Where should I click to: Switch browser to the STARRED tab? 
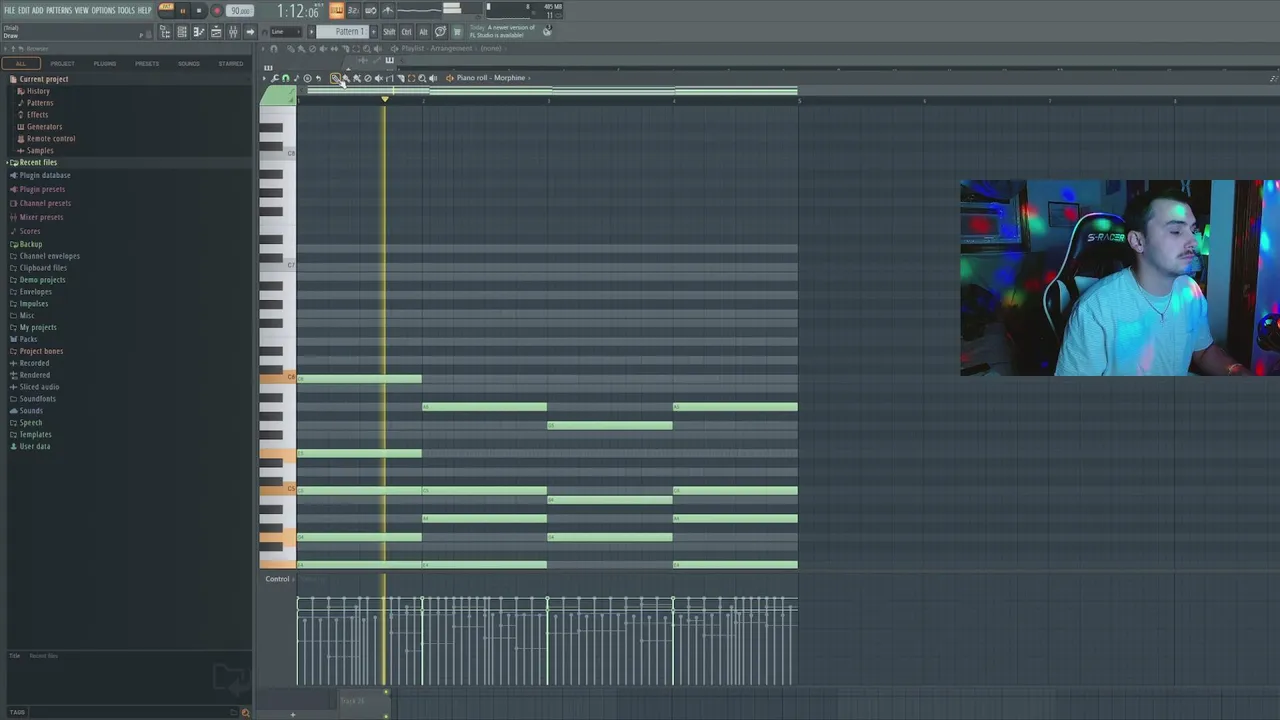[231, 63]
